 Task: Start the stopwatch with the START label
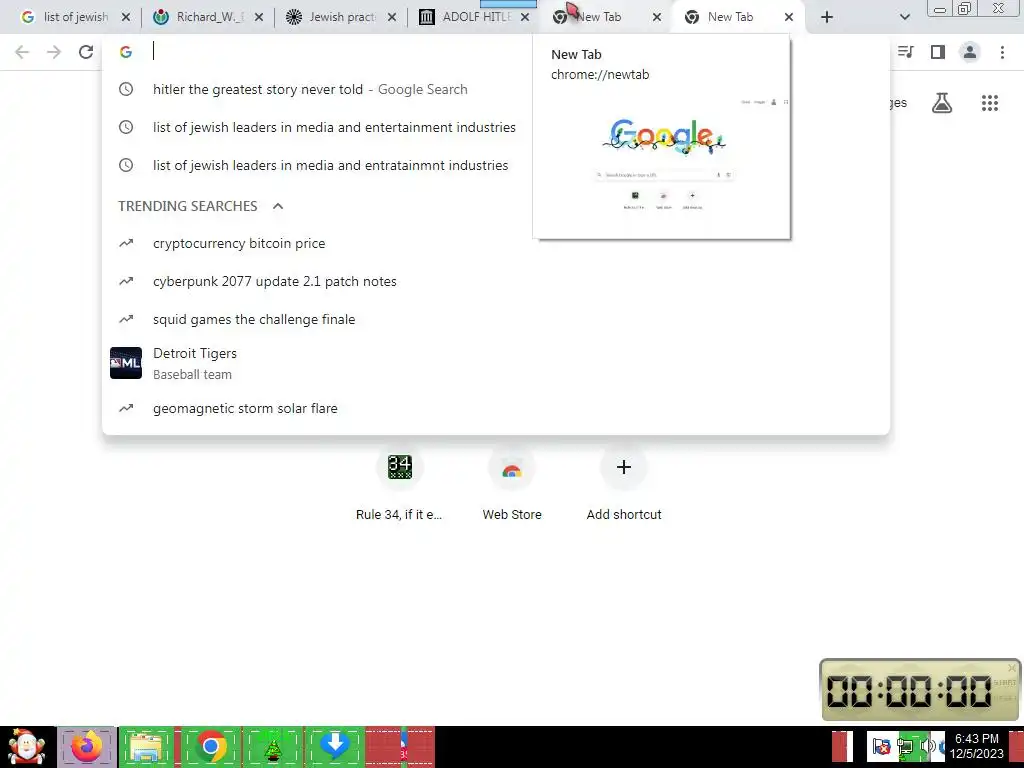pyautogui.click(x=1004, y=682)
